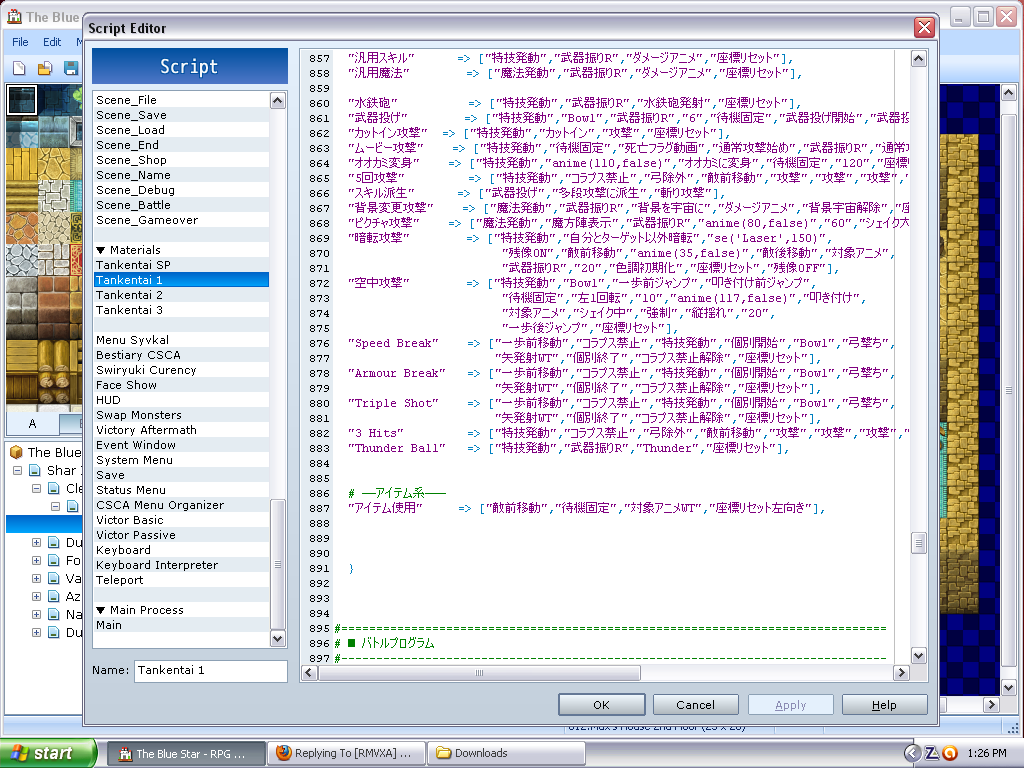1024x768 pixels.
Task: Show hidden tray icons arrow
Action: 912,753
